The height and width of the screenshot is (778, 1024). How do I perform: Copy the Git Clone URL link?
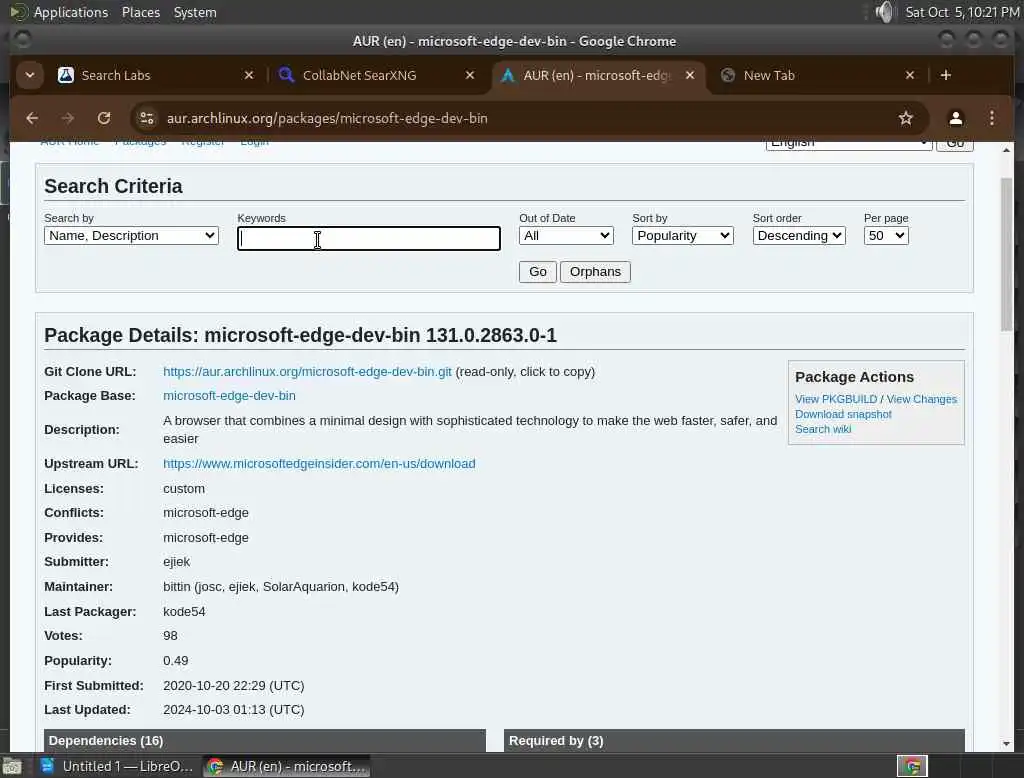(307, 372)
